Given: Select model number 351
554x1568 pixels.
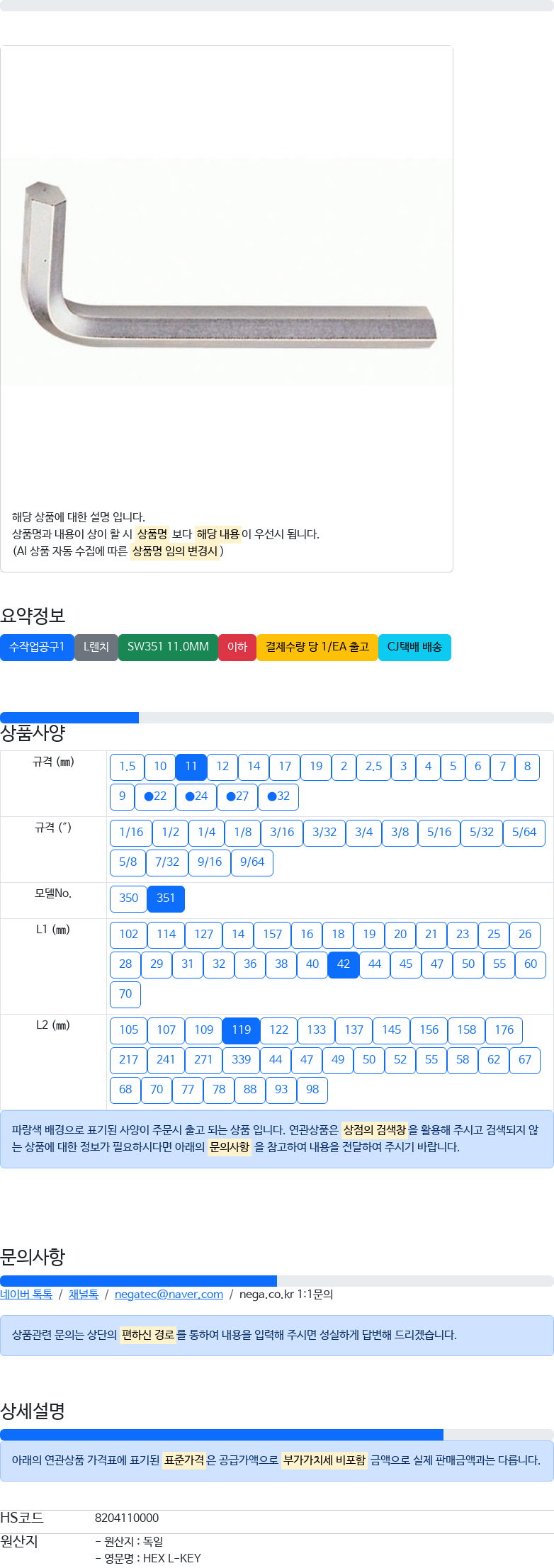Looking at the screenshot, I should click(166, 898).
